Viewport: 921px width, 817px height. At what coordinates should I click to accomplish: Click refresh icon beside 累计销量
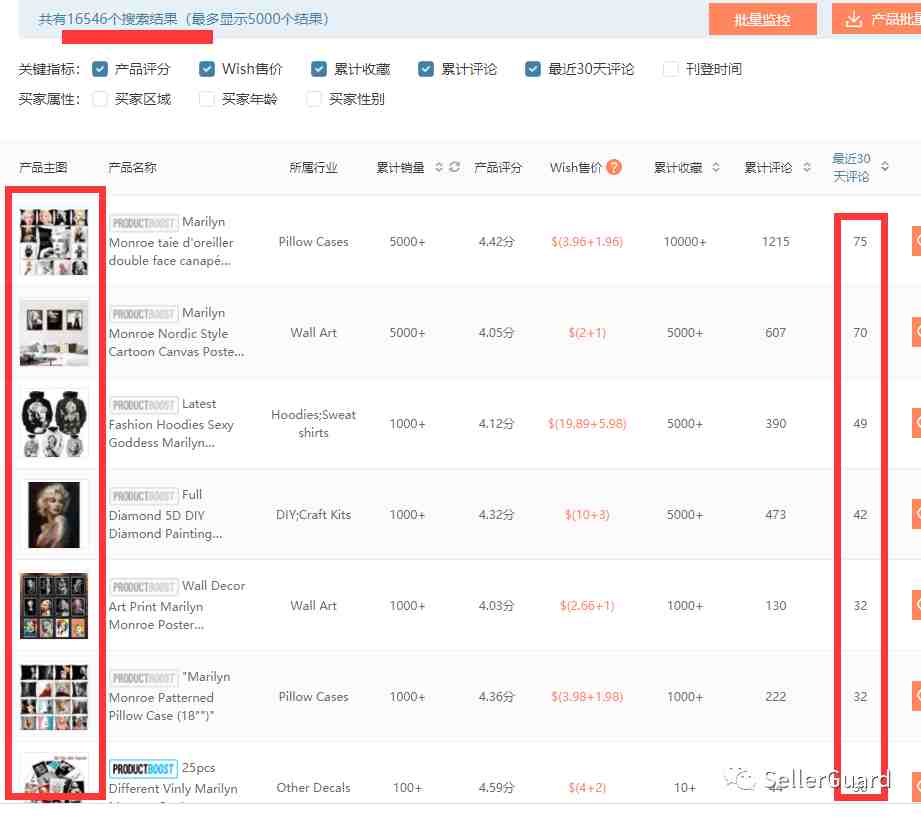[455, 167]
